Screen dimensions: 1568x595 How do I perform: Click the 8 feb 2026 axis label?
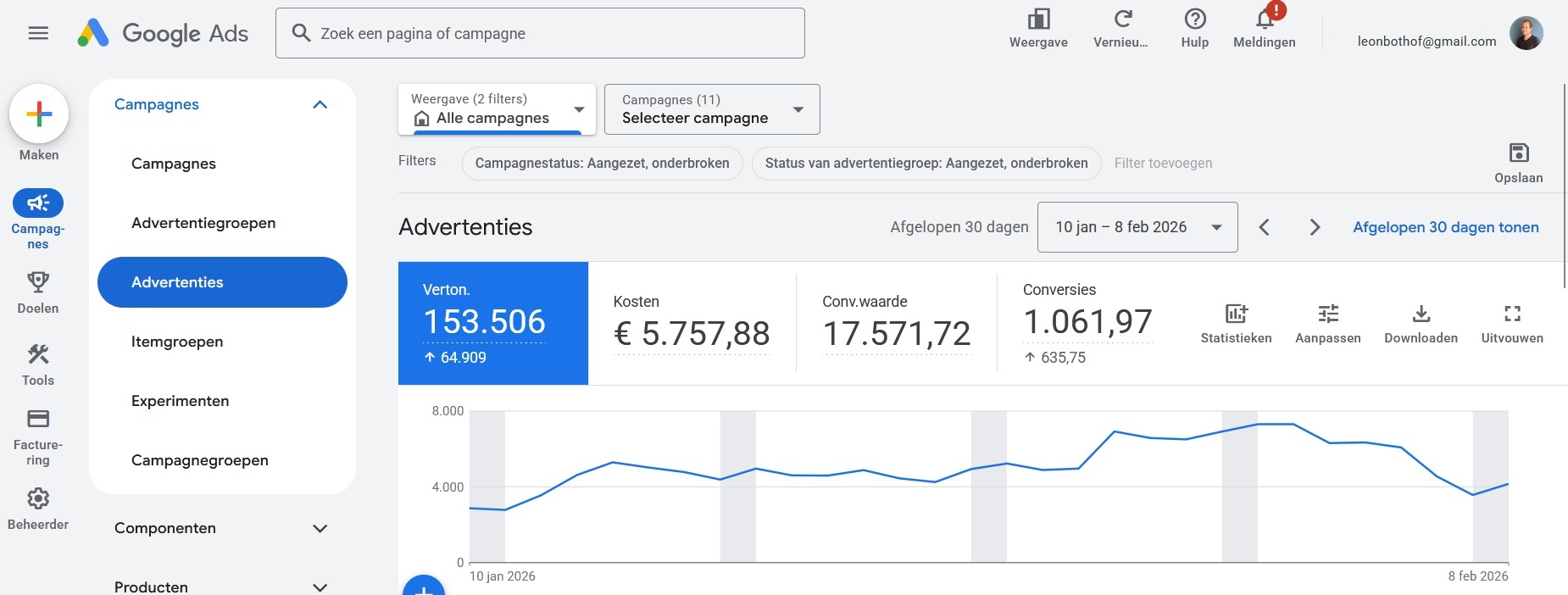click(1478, 576)
